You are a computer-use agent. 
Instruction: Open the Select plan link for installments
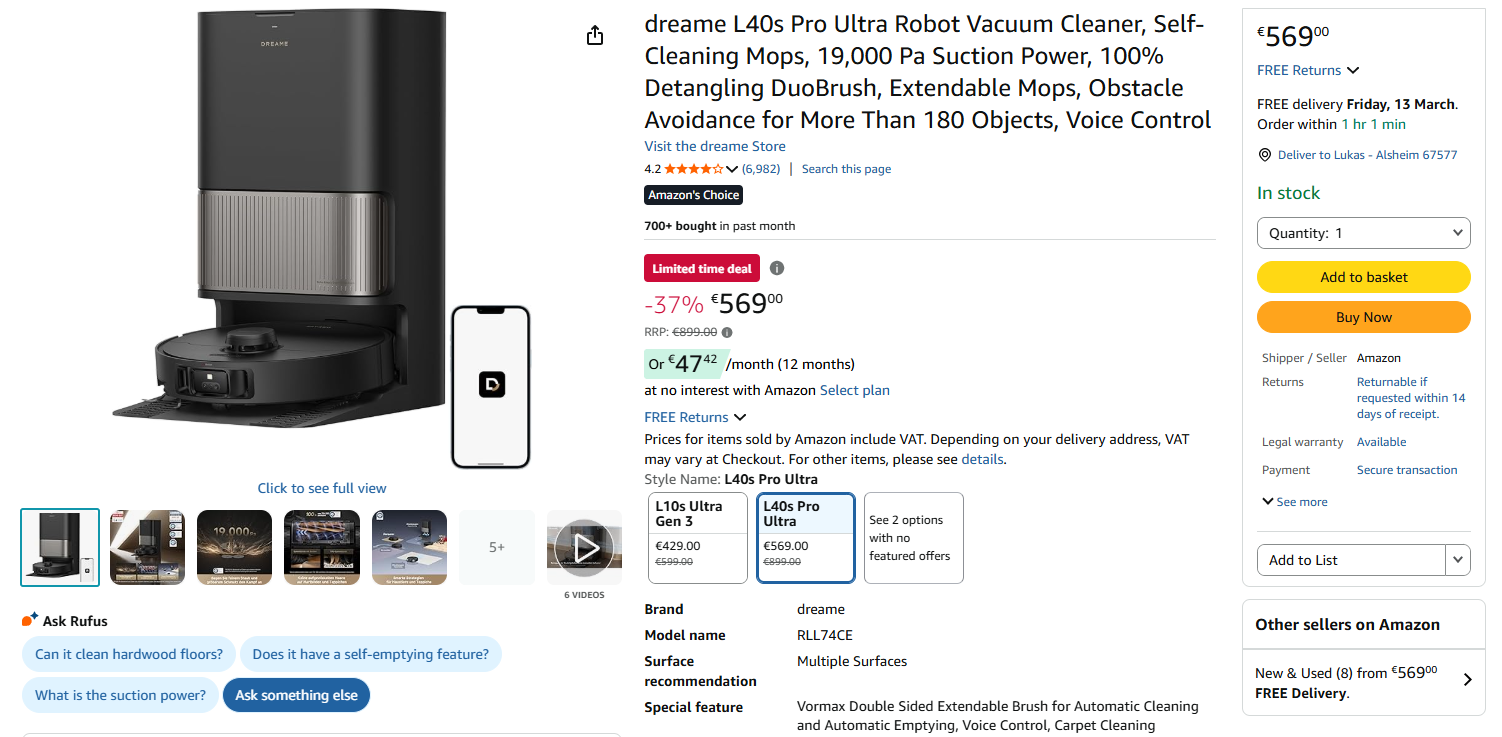click(x=854, y=390)
